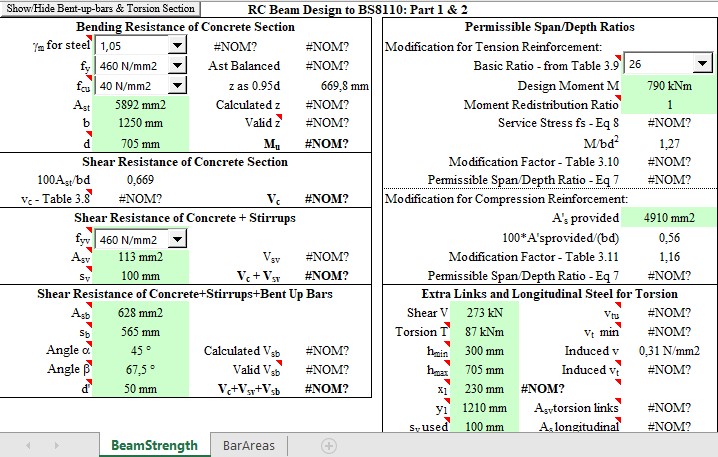Click the Vc #NOM? result cell
Image resolution: width=718 pixels, height=457 pixels.
pos(327,199)
